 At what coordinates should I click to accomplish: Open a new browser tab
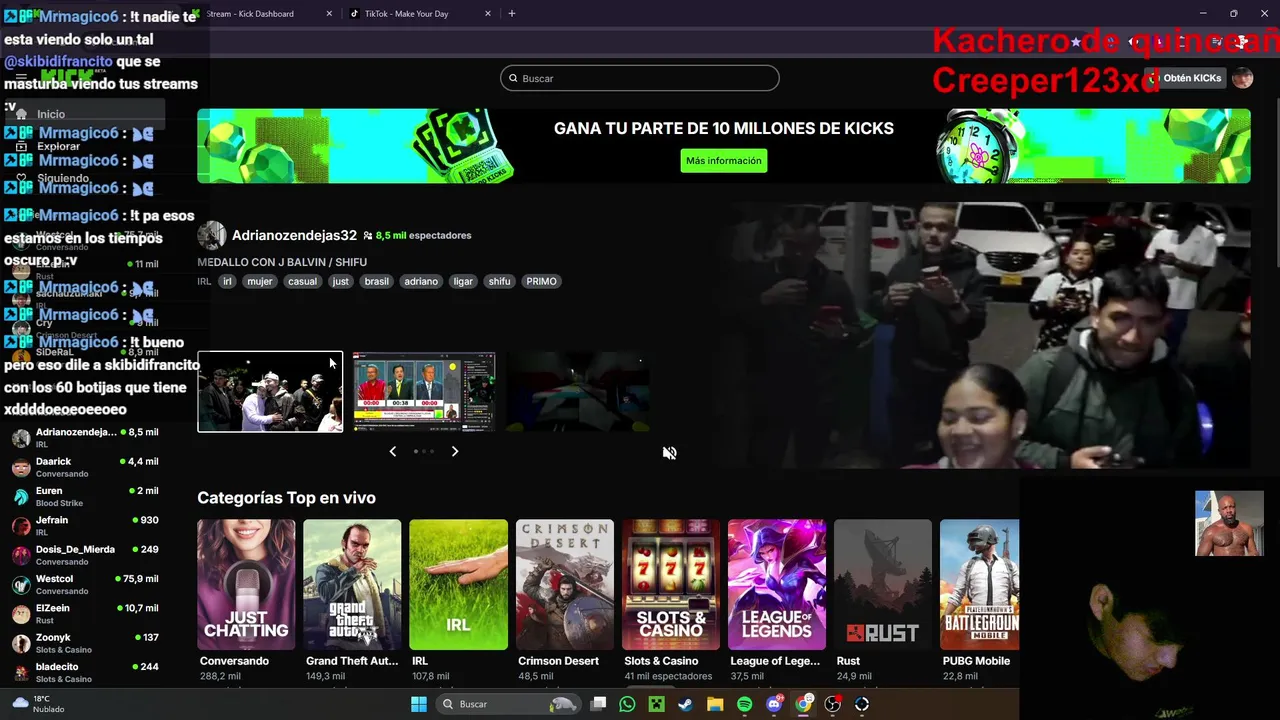coord(512,14)
